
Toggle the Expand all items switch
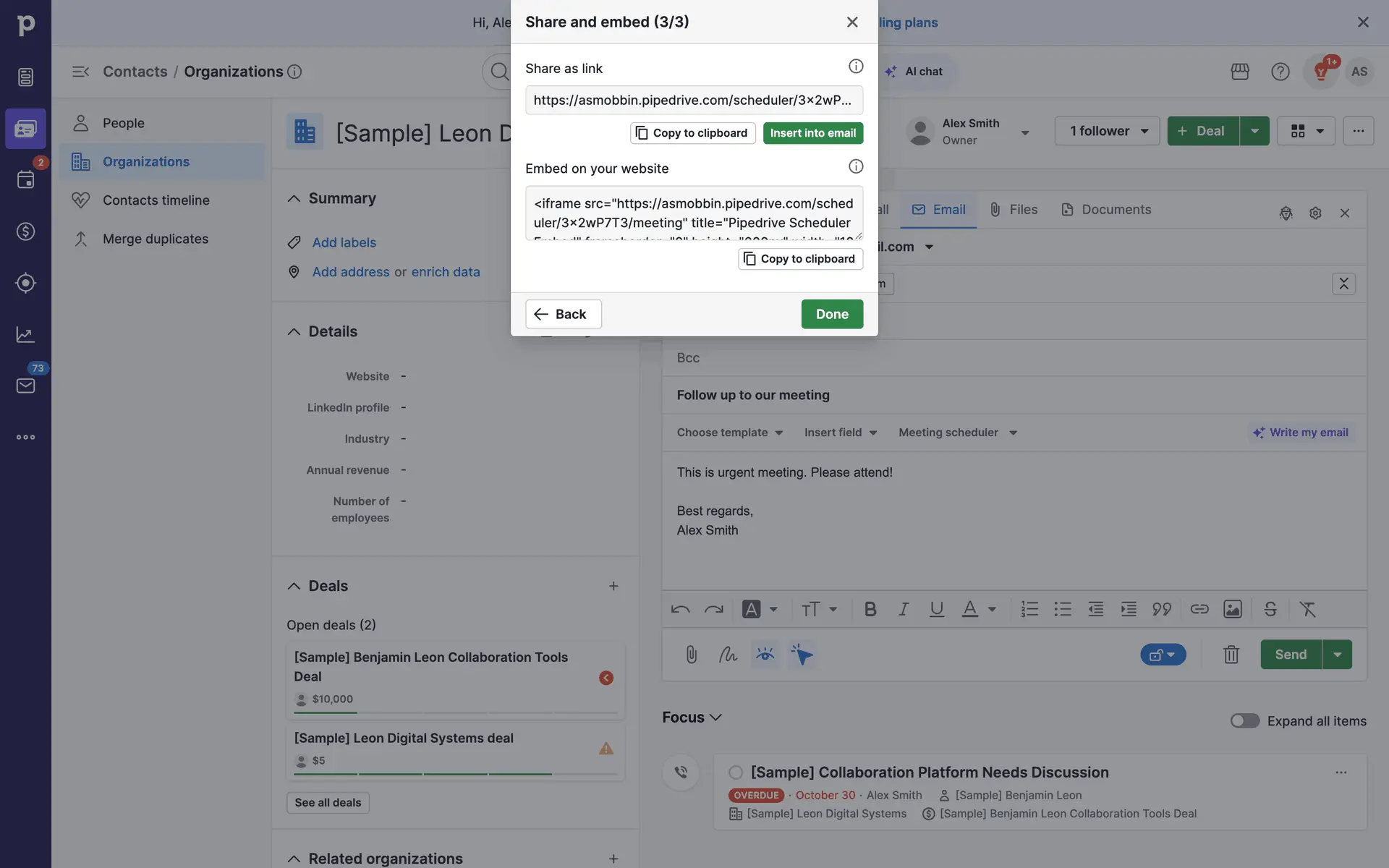click(x=1244, y=720)
